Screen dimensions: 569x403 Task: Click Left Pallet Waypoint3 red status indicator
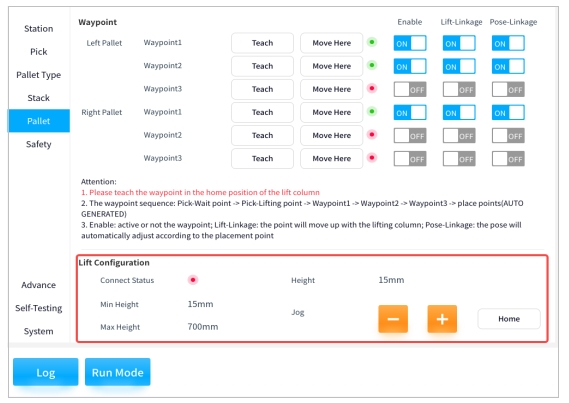click(x=372, y=88)
